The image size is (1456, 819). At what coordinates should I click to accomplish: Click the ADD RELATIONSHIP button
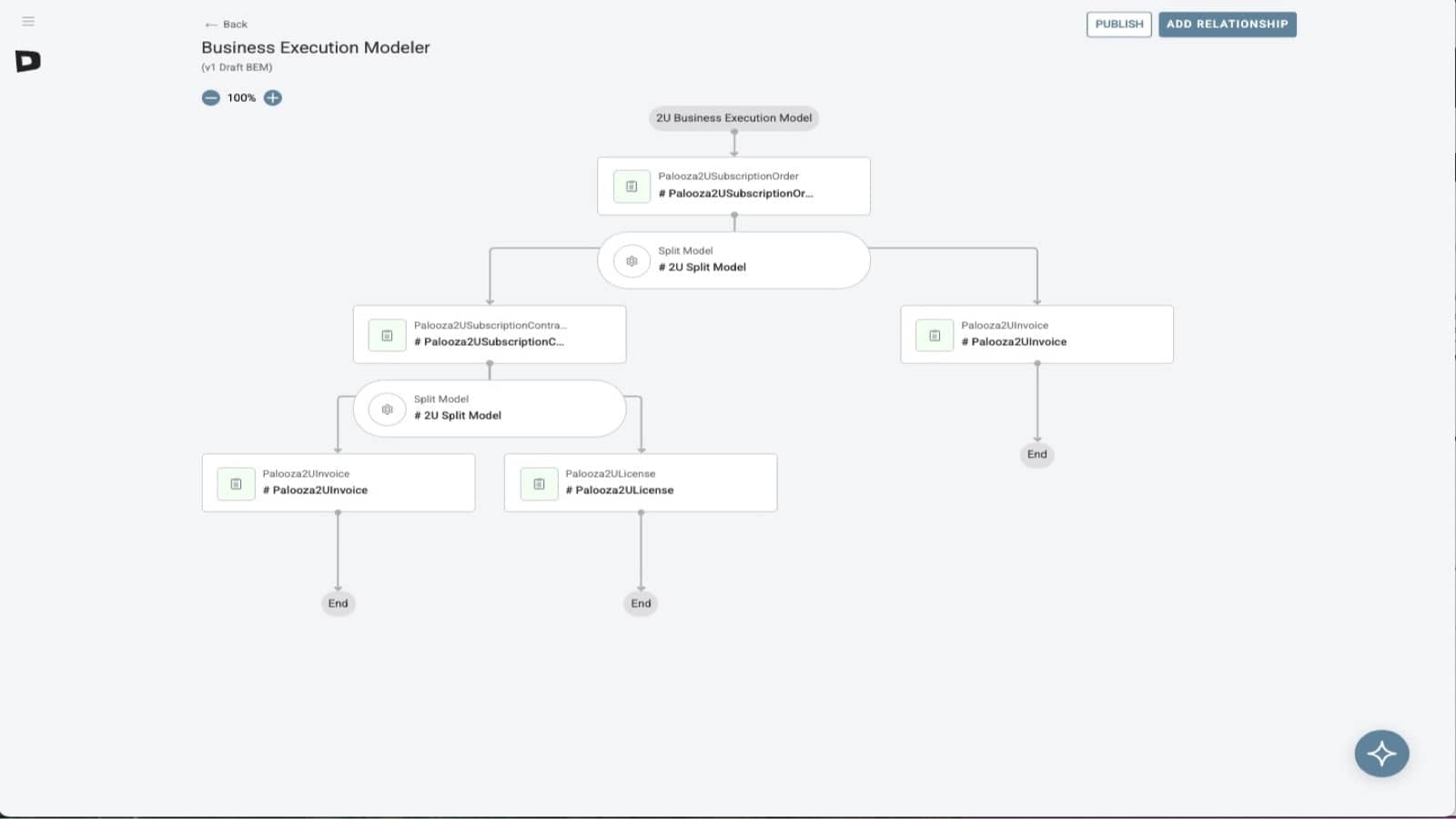[1228, 24]
